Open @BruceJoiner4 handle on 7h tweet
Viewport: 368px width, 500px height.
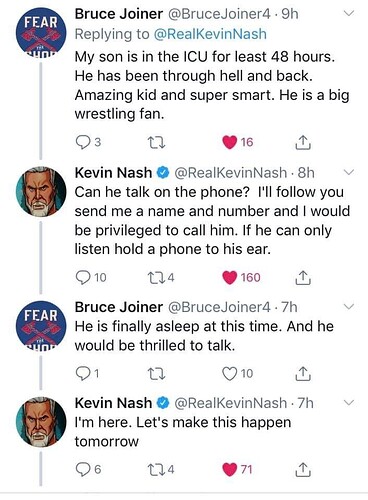click(219, 307)
